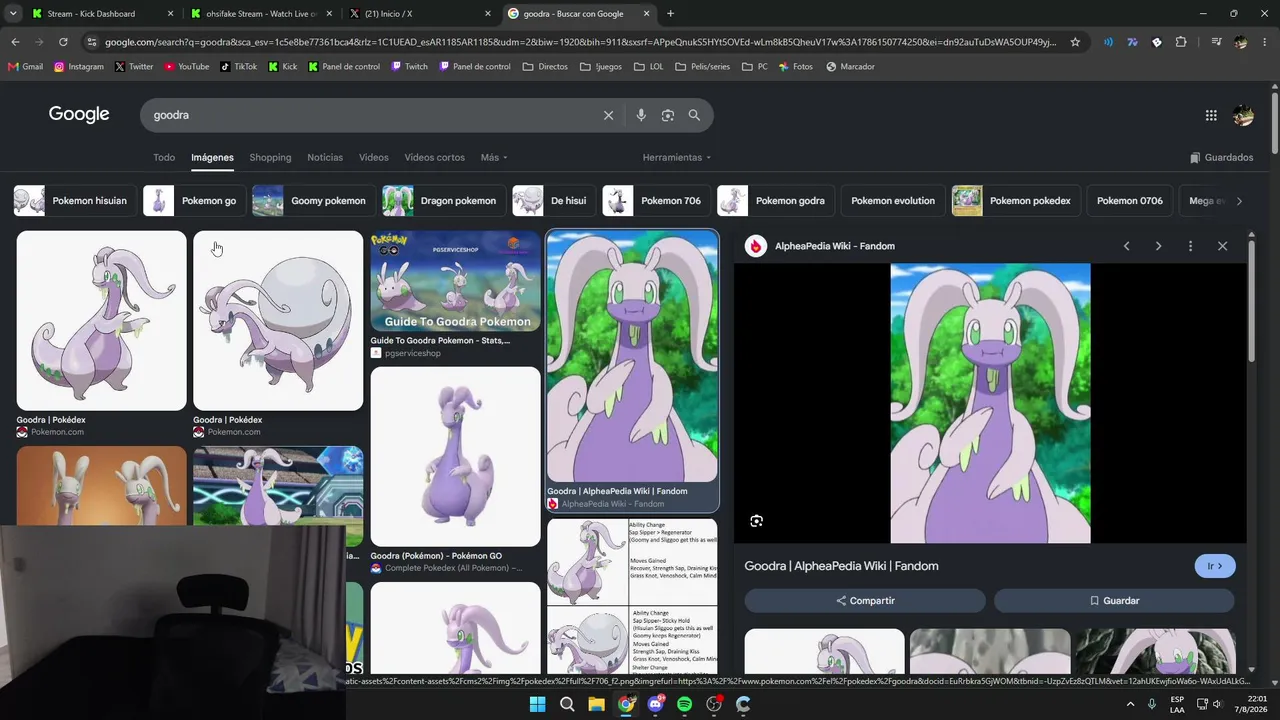1280x720 pixels.
Task: Open the YouTube bookmark
Action: [x=187, y=67]
